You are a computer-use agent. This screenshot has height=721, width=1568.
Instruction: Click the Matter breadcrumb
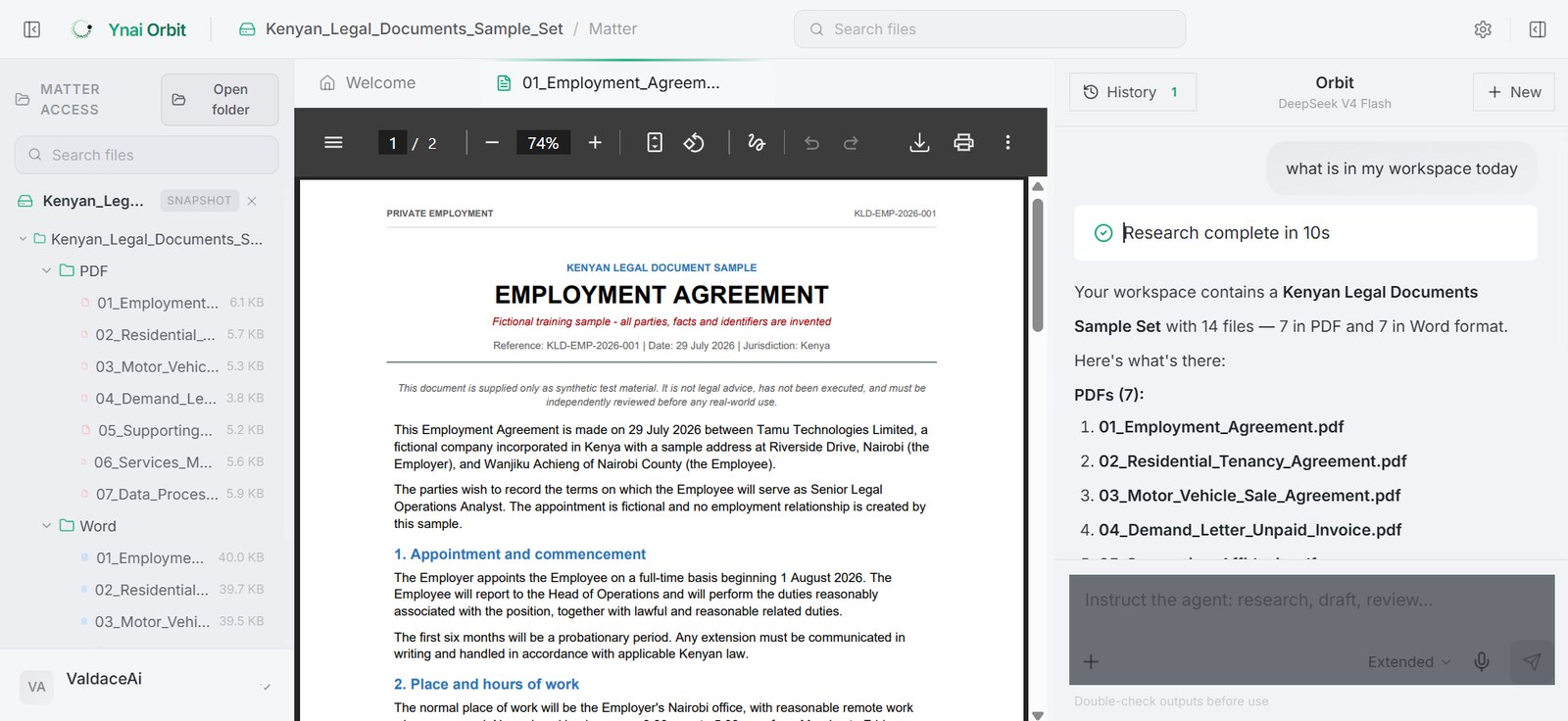click(x=612, y=29)
